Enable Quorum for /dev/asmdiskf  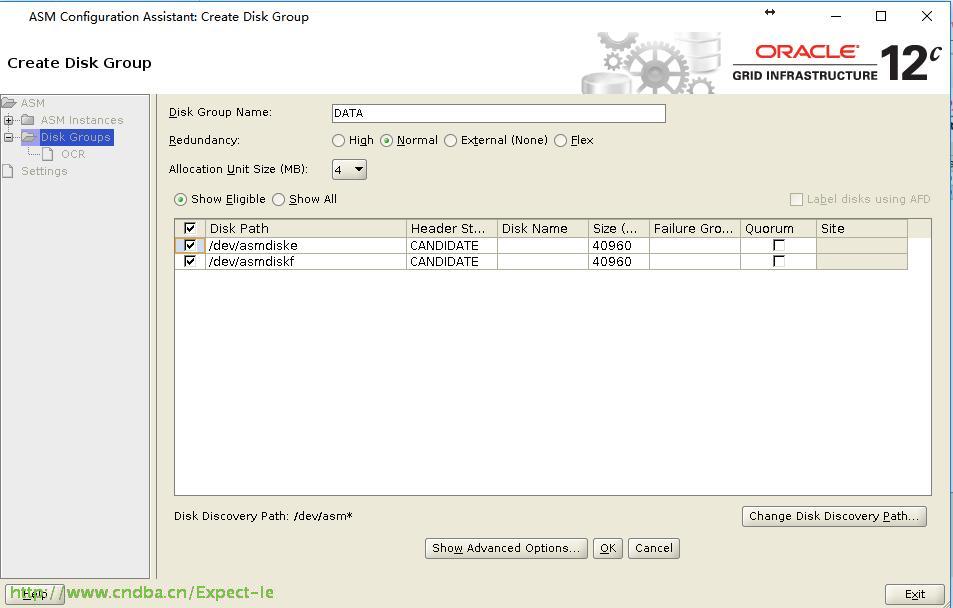[779, 261]
